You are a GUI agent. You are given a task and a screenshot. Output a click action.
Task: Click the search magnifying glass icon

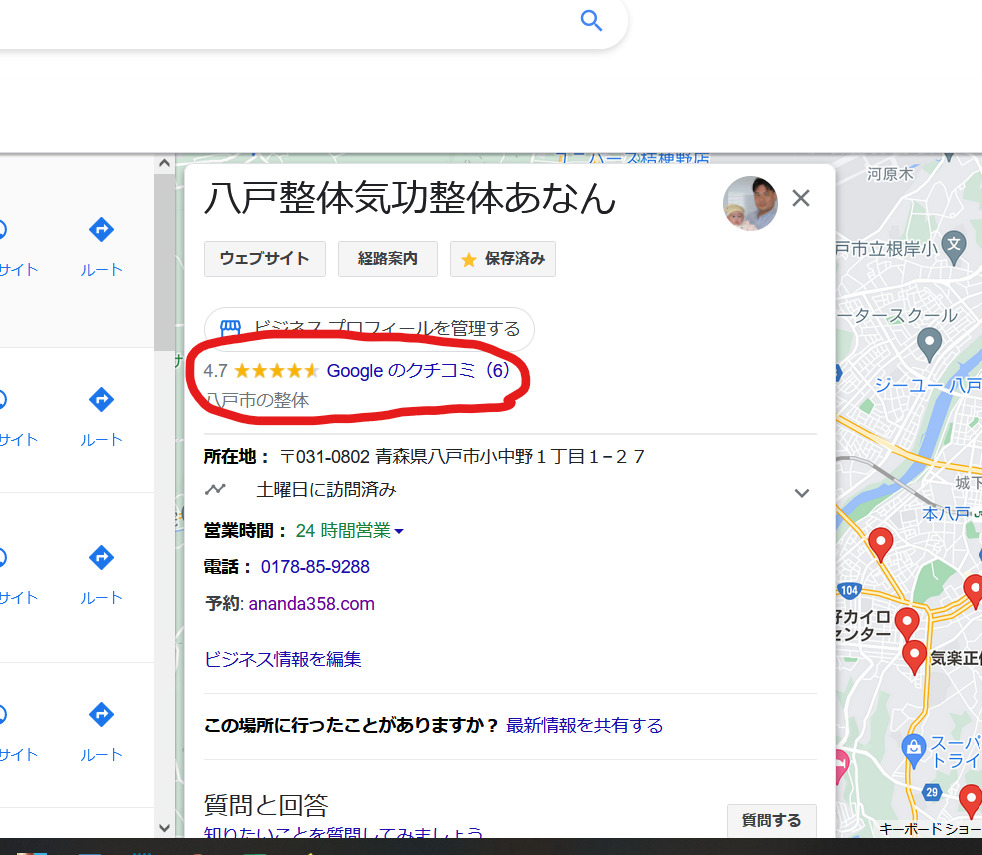pos(590,20)
